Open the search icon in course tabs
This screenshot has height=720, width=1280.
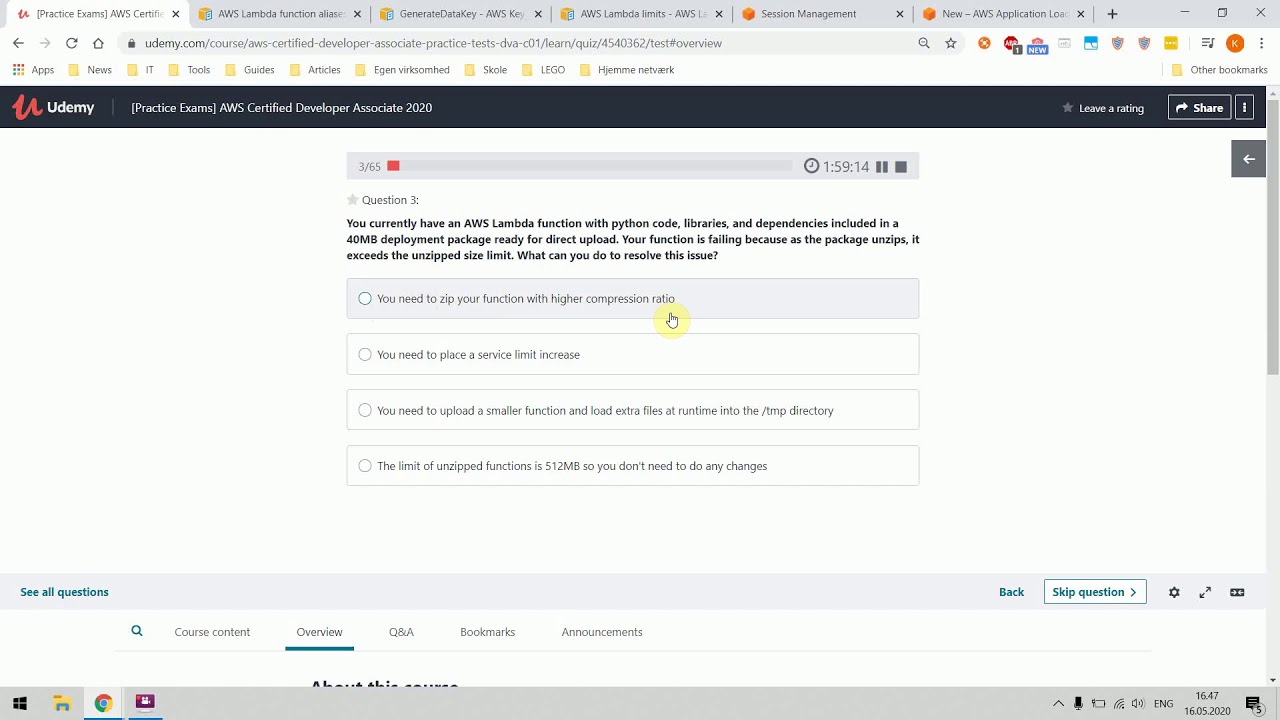pos(137,631)
